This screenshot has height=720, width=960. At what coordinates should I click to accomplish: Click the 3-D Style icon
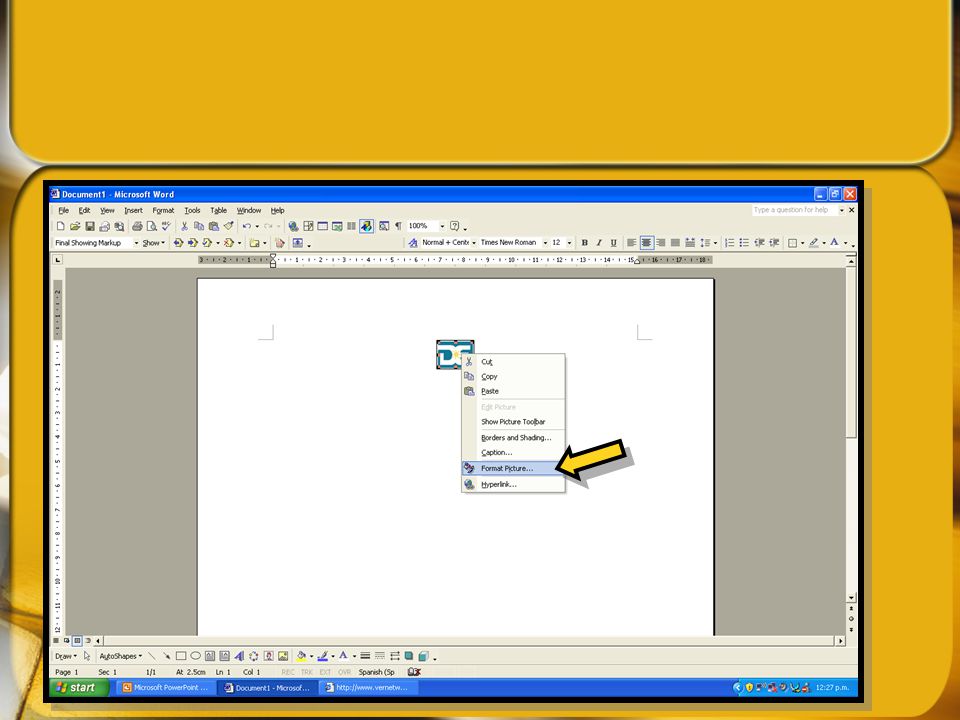(x=423, y=656)
